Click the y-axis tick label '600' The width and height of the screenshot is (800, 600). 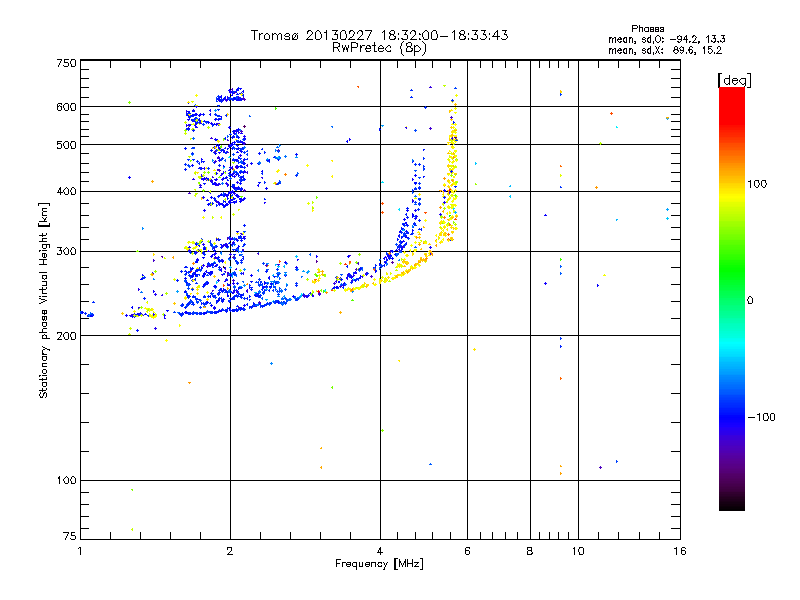tap(66, 107)
